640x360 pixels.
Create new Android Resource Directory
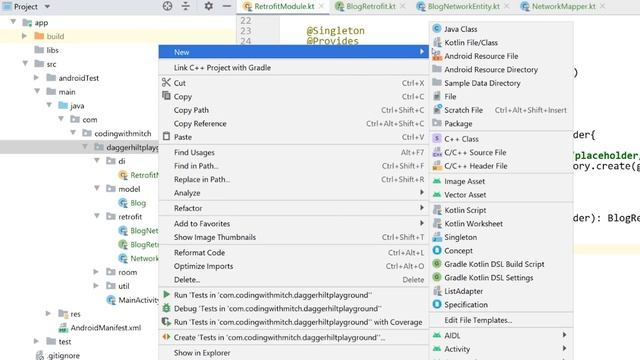(501, 69)
